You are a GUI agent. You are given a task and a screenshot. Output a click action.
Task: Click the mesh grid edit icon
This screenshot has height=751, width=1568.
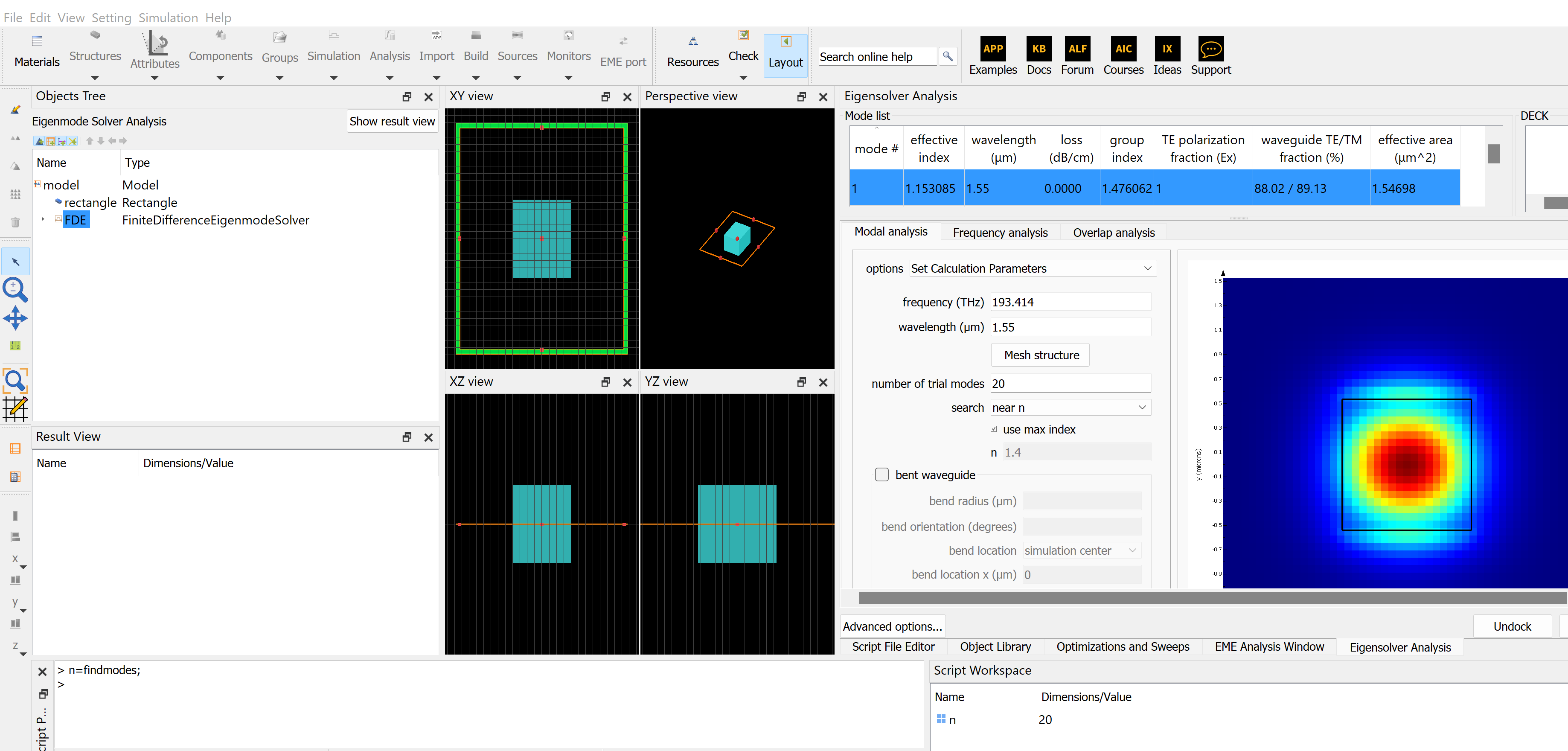pyautogui.click(x=15, y=409)
